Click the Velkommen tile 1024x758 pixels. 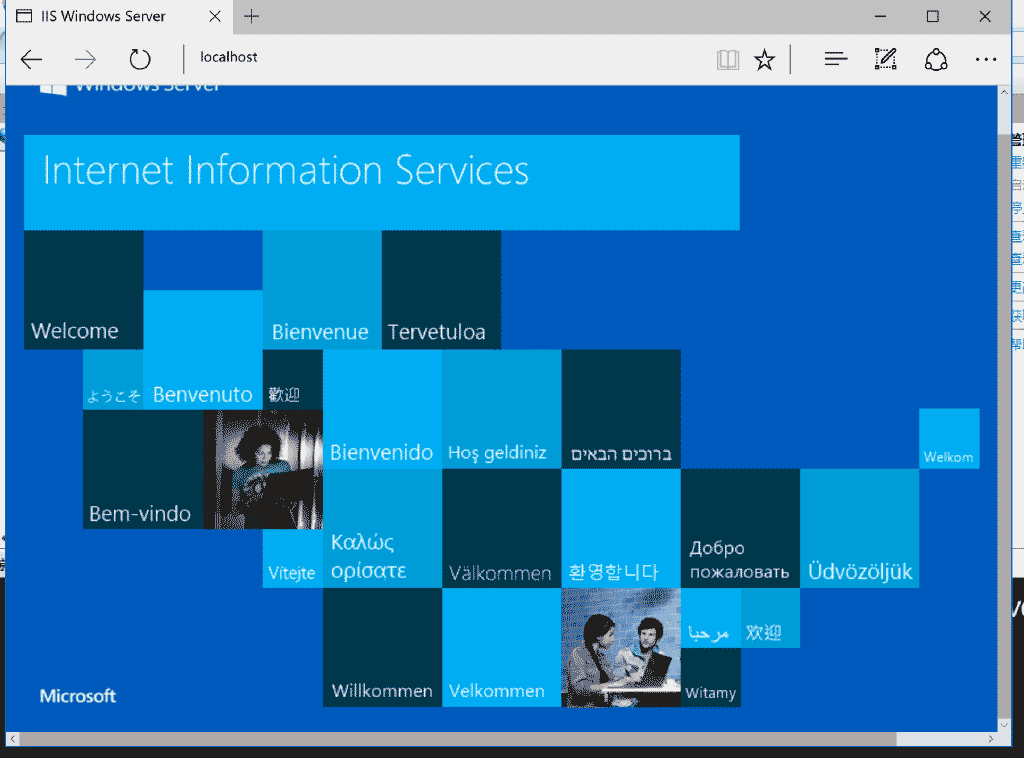502,647
